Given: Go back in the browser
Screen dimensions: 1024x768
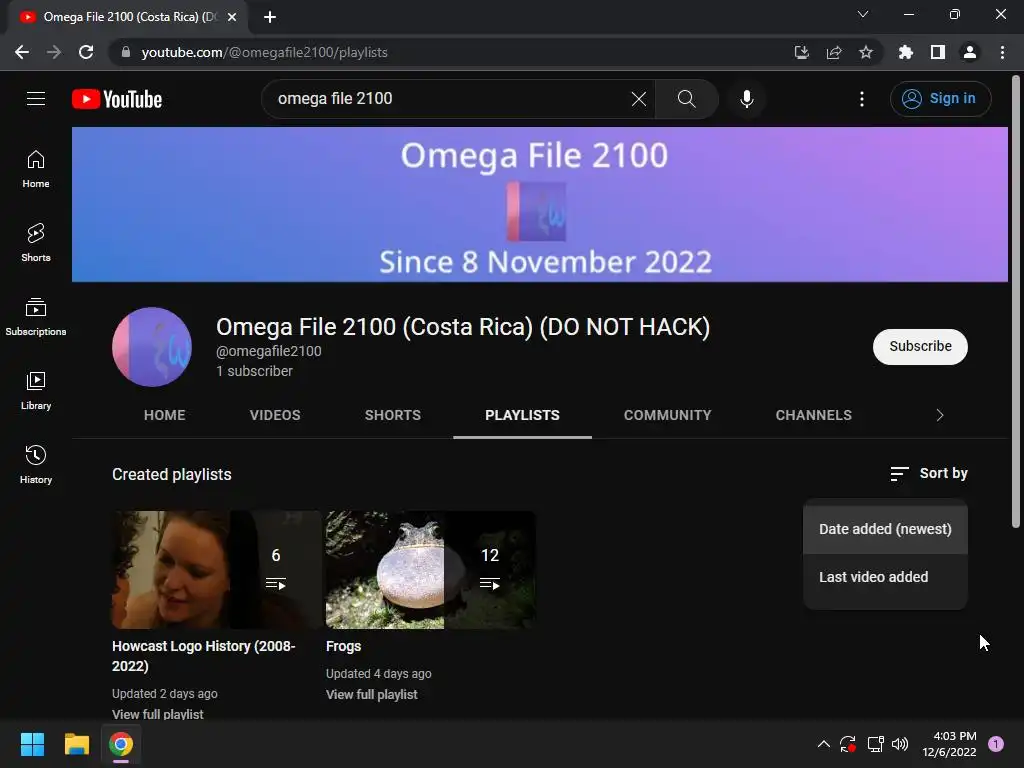Looking at the screenshot, I should point(22,52).
